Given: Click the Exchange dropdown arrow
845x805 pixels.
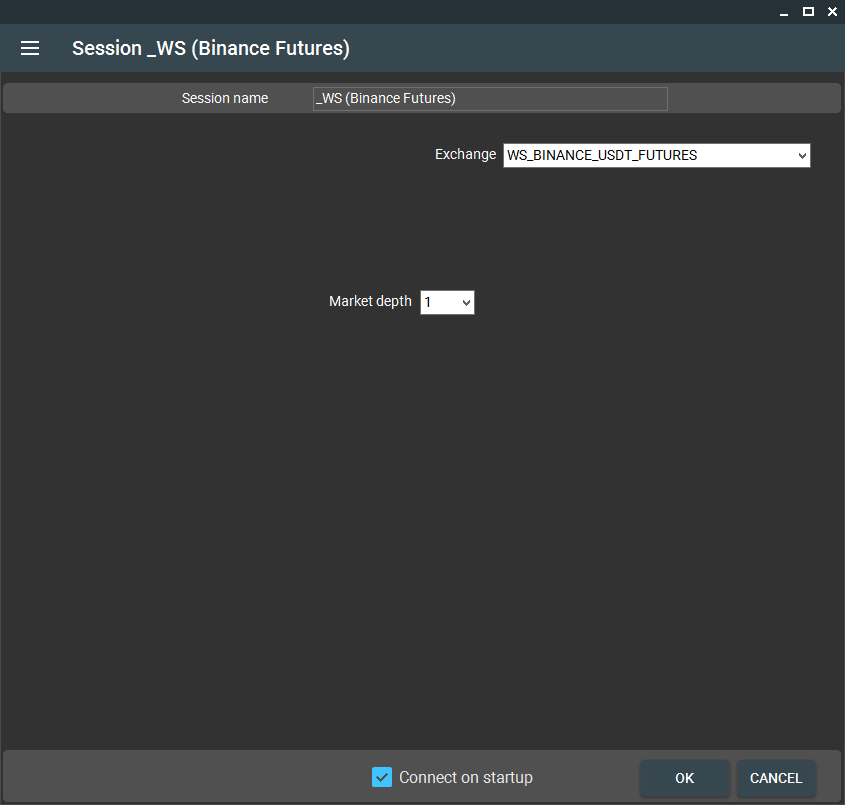Looking at the screenshot, I should click(801, 155).
